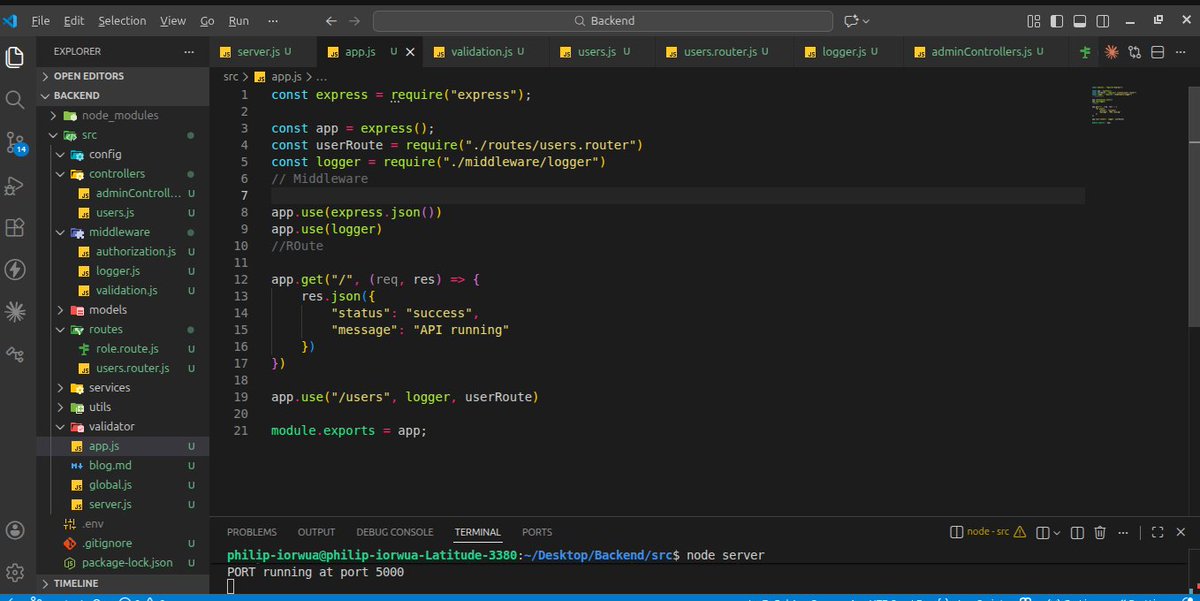Click the Backend command center search box
This screenshot has width=1200, height=601.
603,20
